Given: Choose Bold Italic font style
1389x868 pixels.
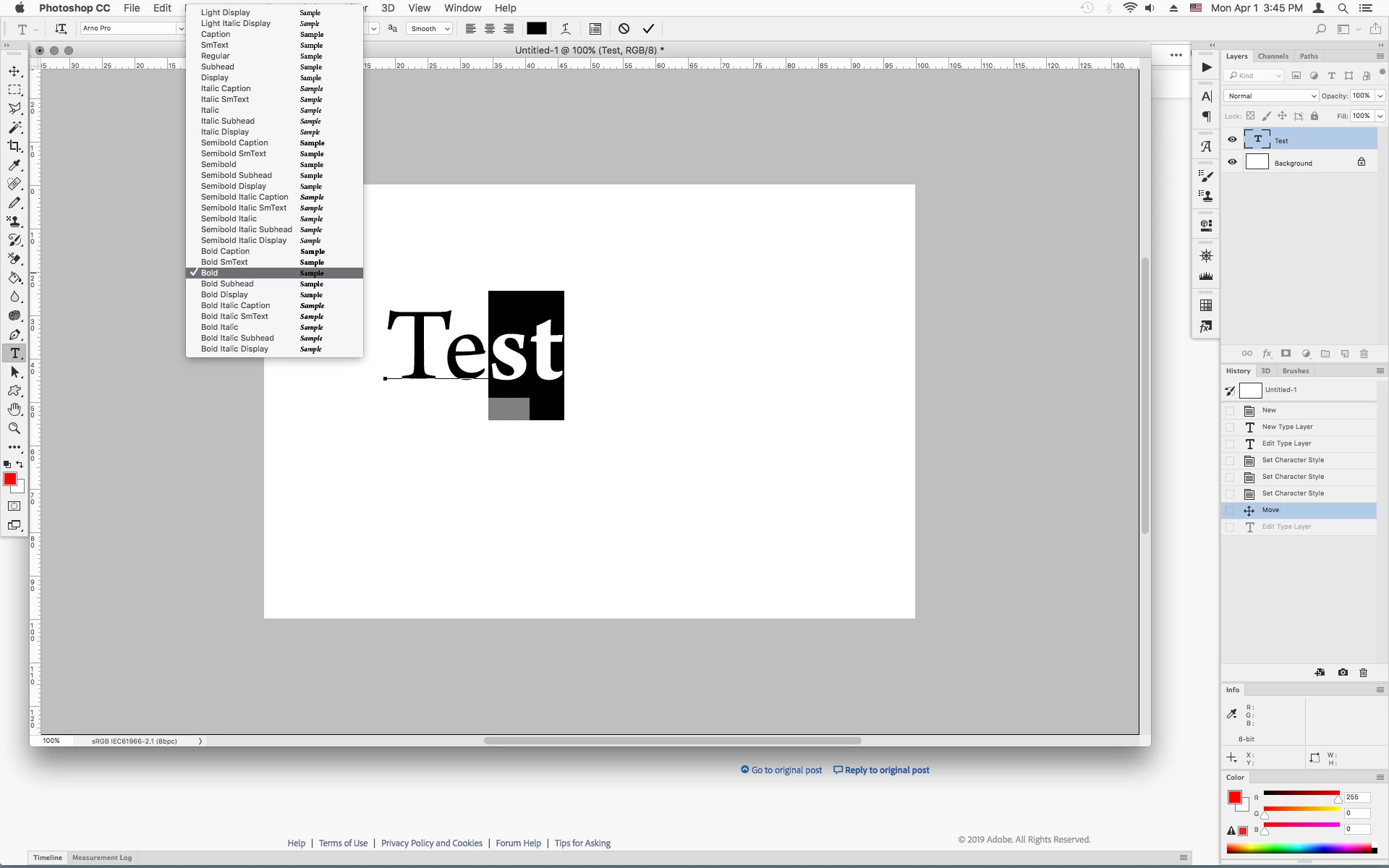Looking at the screenshot, I should click(219, 327).
